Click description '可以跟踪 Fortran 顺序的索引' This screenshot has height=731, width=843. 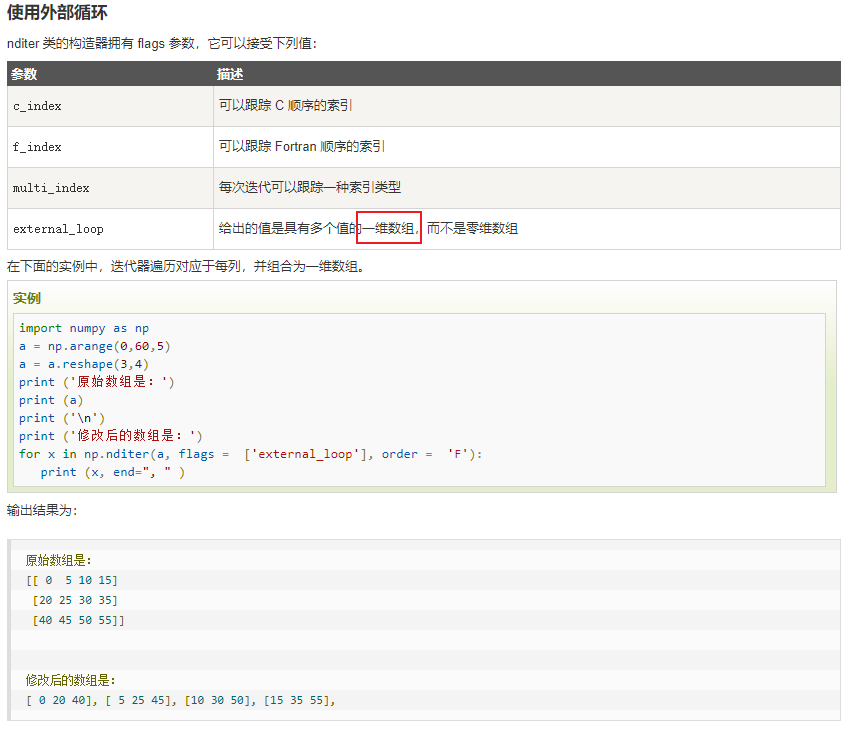(302, 146)
